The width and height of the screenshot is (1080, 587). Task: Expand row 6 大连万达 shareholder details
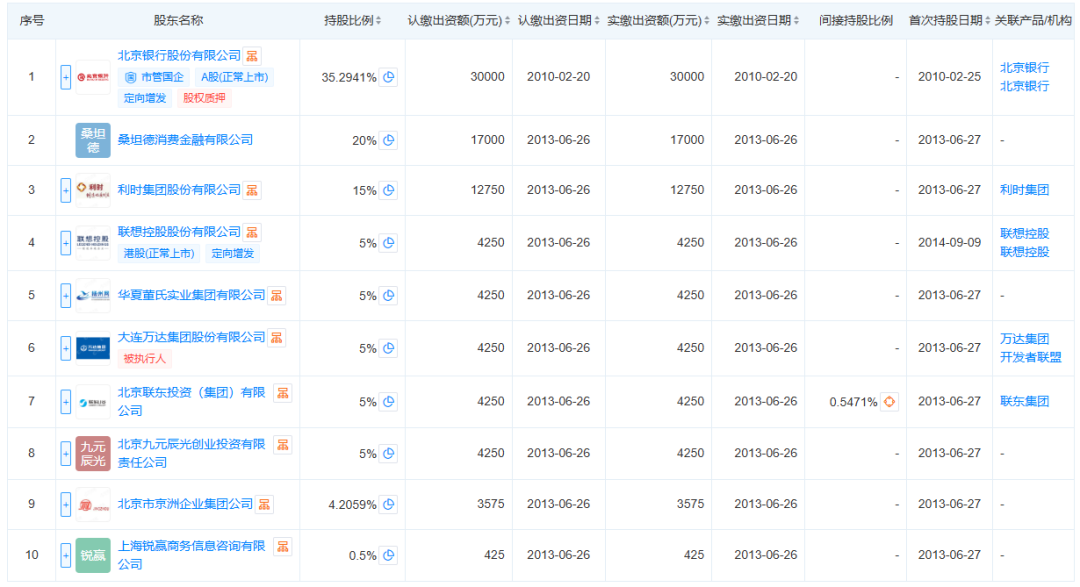tap(65, 349)
